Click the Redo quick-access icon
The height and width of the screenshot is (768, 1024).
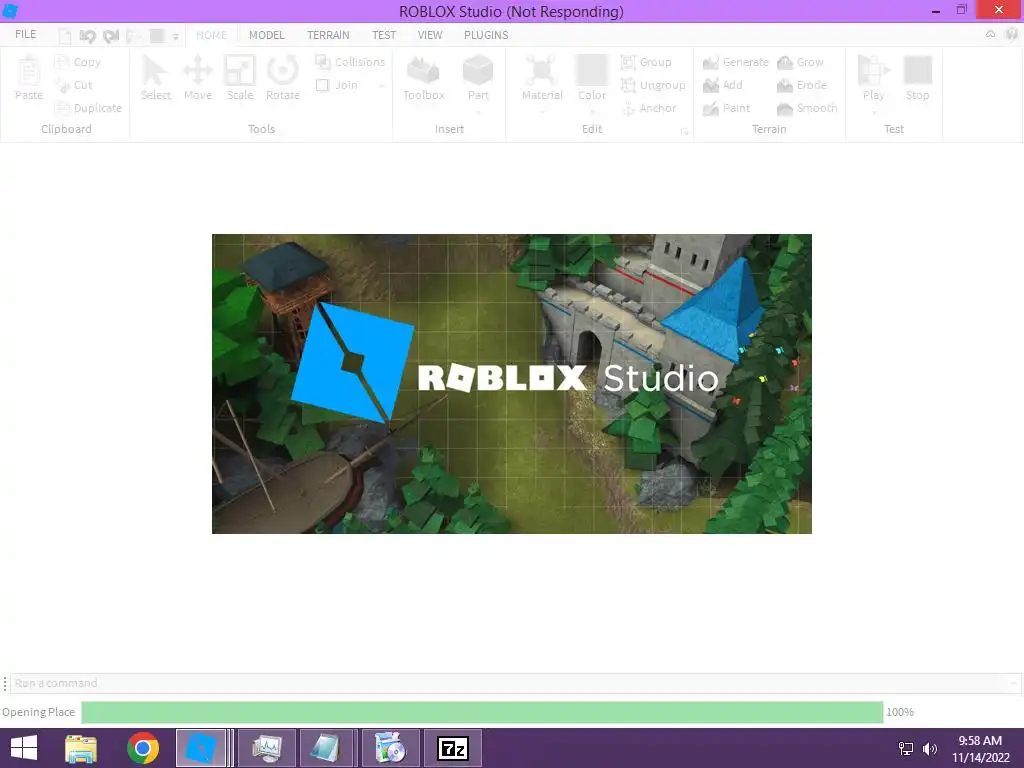(111, 36)
